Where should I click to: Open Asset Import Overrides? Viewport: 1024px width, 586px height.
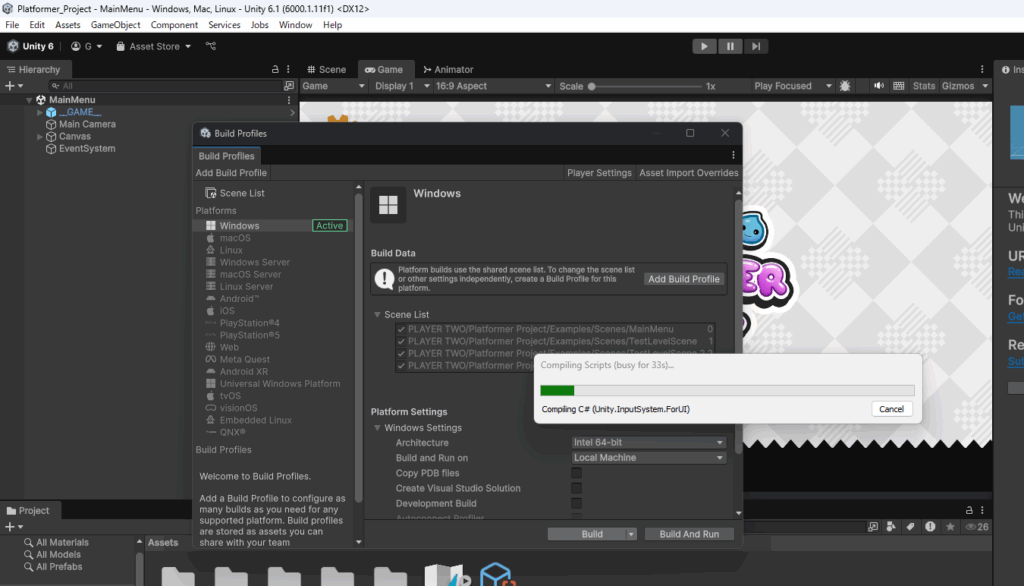coord(688,173)
